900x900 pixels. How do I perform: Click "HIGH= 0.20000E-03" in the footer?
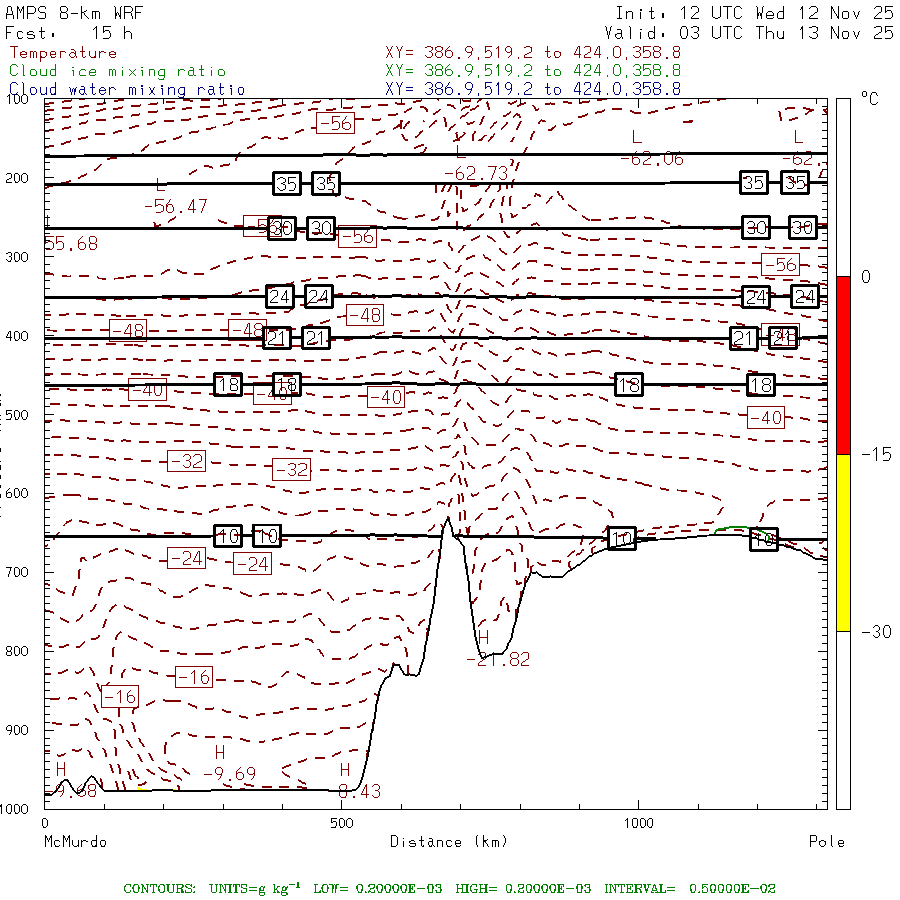pos(523,889)
